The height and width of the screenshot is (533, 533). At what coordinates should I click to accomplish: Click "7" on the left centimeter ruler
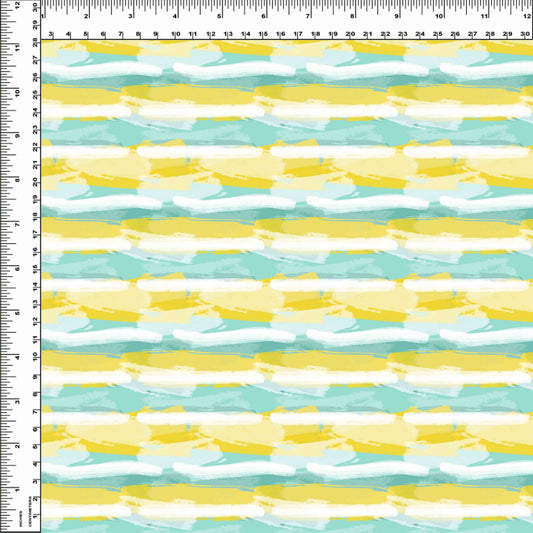35,411
